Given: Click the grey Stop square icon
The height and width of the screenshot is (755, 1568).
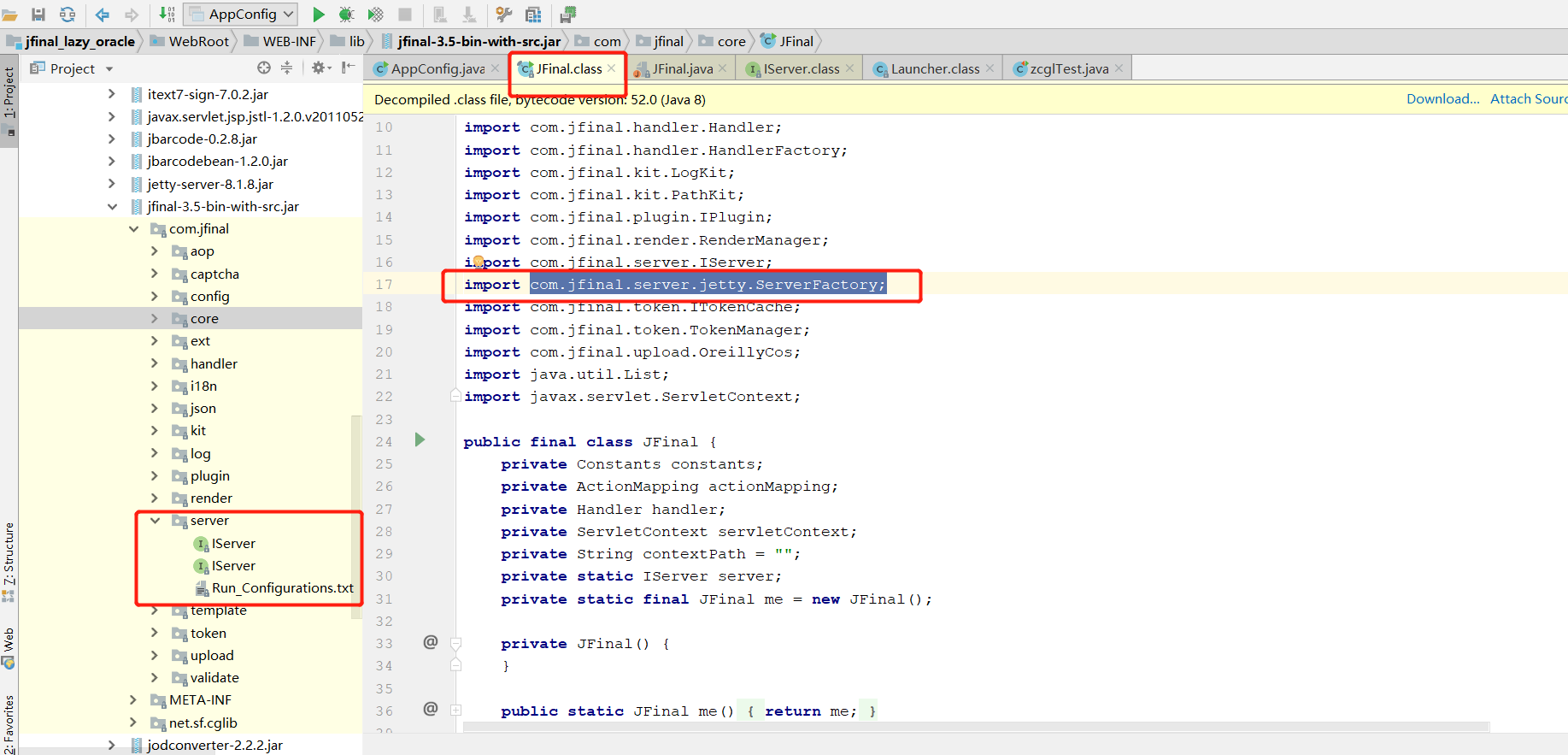Looking at the screenshot, I should pyautogui.click(x=405, y=15).
